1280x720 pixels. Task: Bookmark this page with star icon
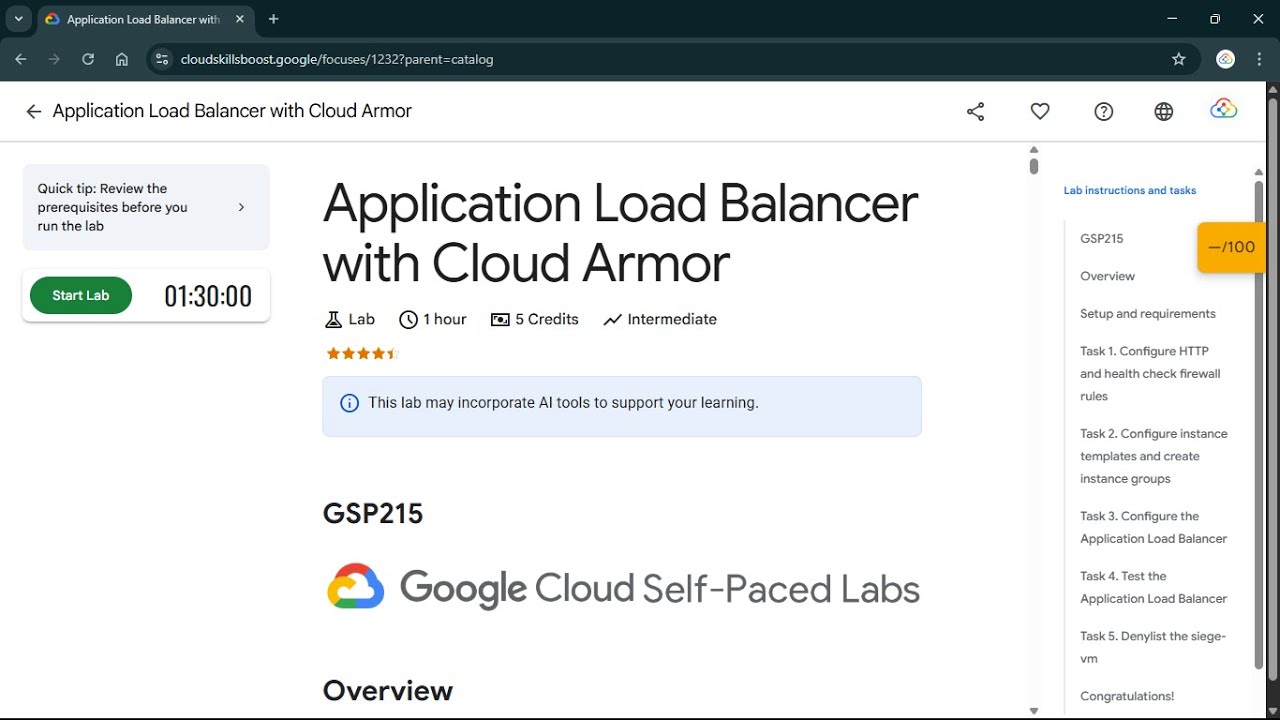point(1179,59)
